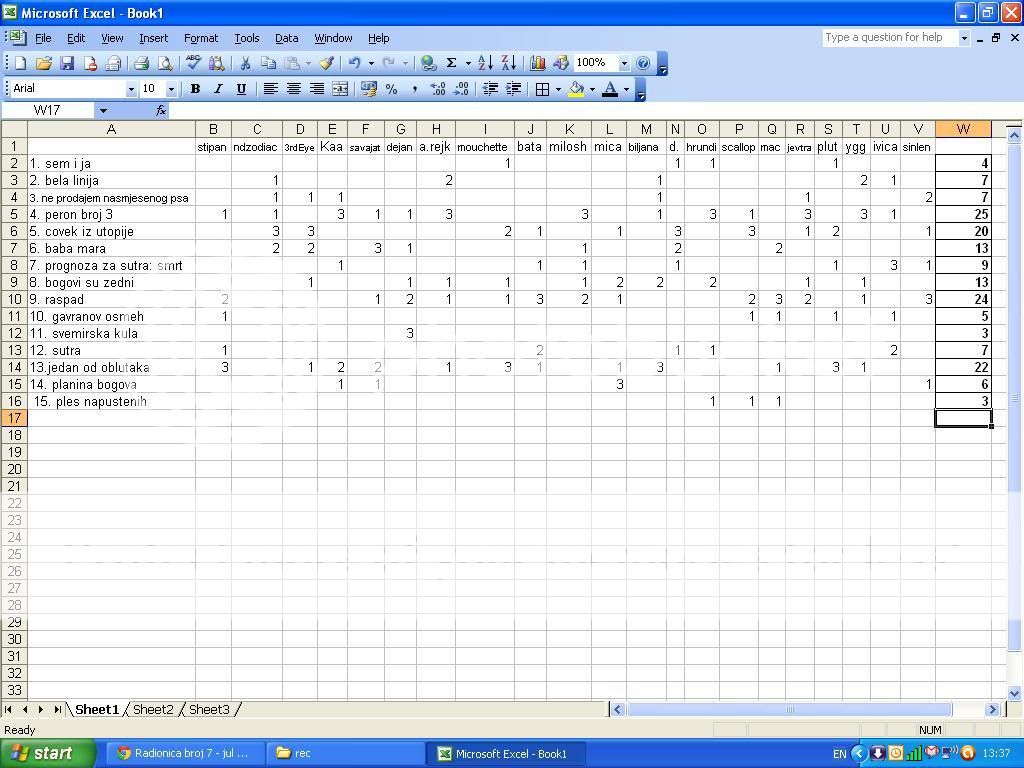The width and height of the screenshot is (1024, 768).
Task: Open Print Preview from the toolbar
Action: click(x=165, y=63)
